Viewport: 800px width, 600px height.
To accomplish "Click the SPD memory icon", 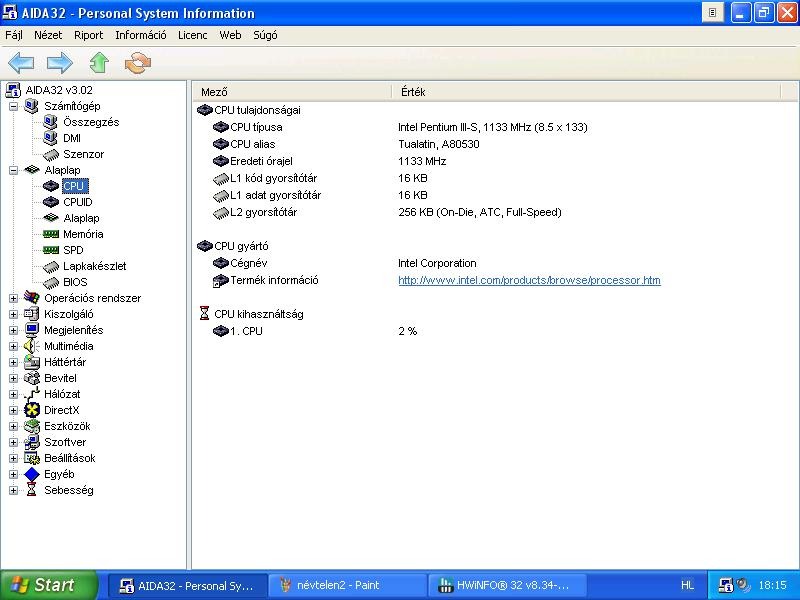I will (x=51, y=250).
